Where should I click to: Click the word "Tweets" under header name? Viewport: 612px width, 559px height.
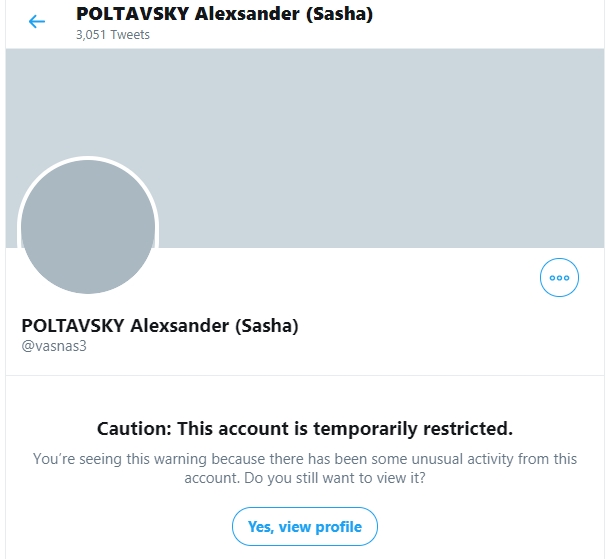(x=130, y=35)
